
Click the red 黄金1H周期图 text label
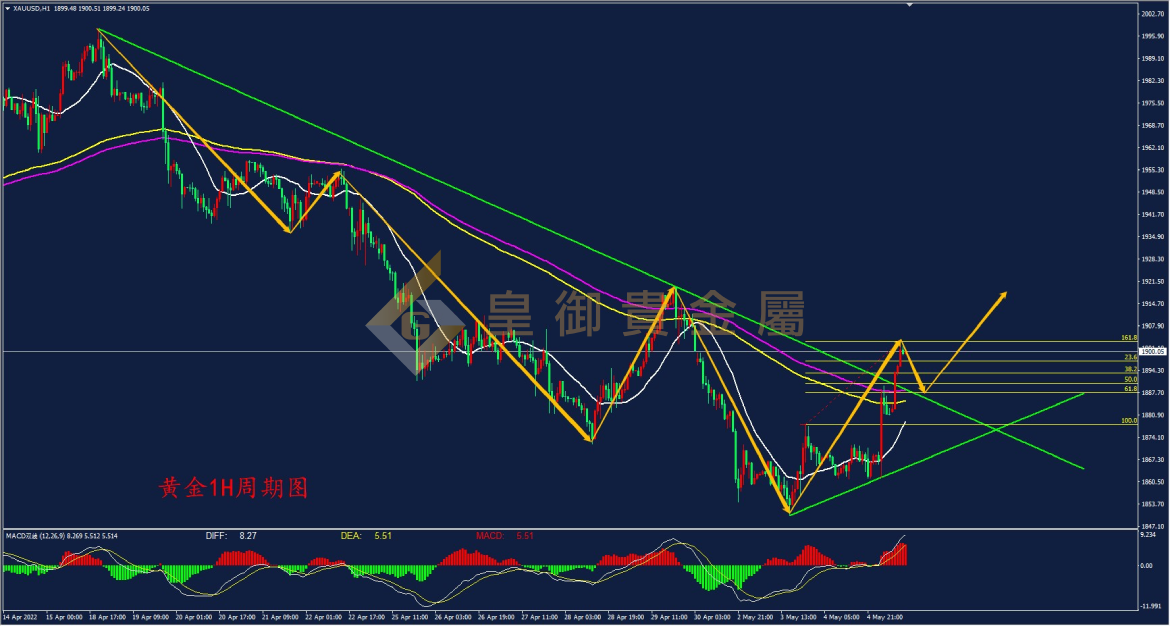point(232,488)
